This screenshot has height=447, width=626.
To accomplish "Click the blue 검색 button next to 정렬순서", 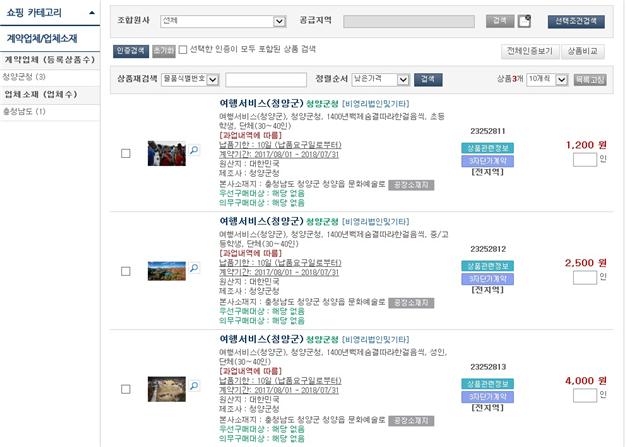I will click(428, 79).
